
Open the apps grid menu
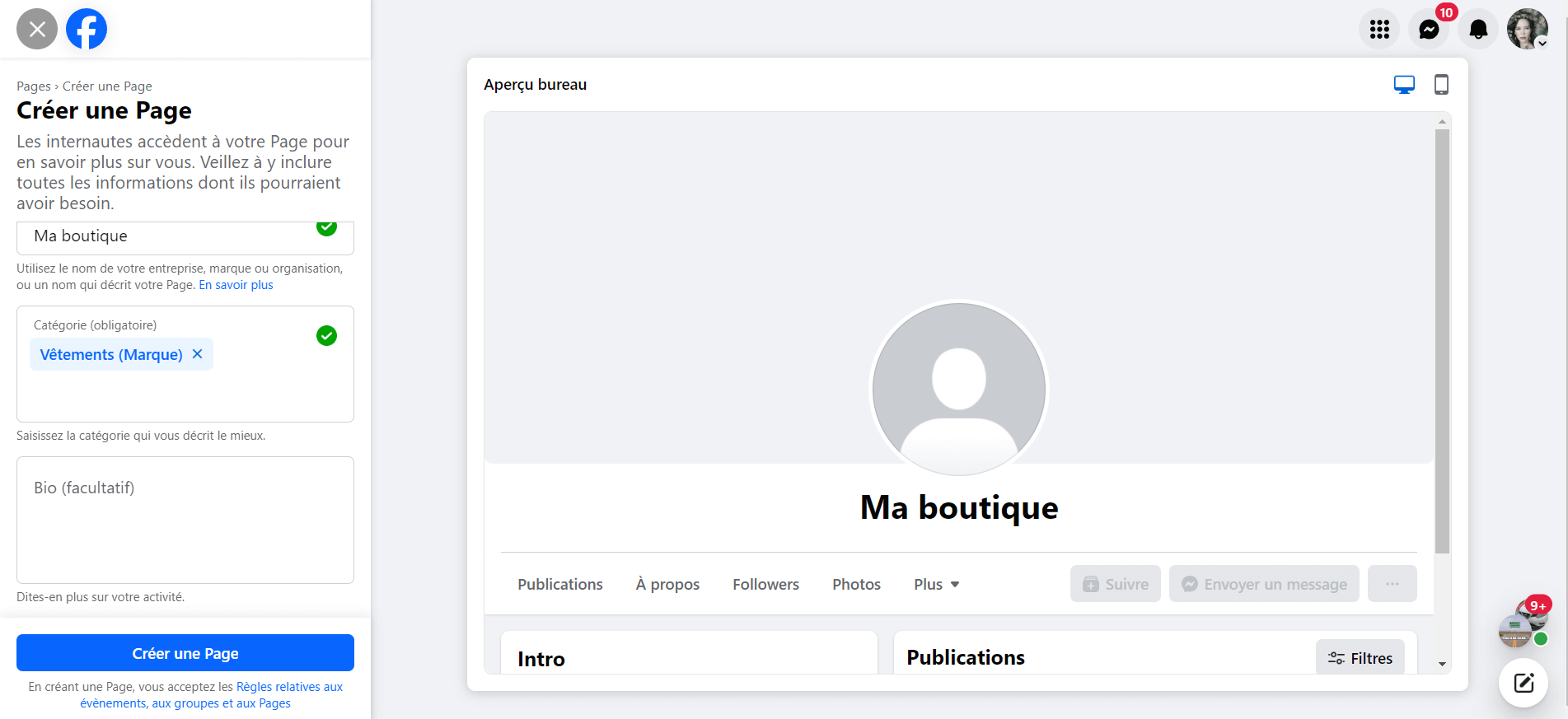click(1379, 30)
